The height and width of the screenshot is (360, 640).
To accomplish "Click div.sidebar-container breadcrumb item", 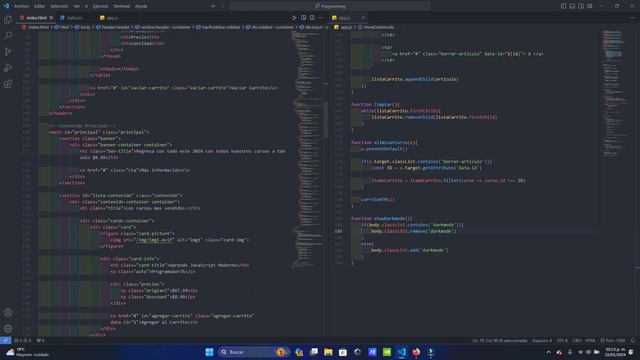I will [270, 27].
